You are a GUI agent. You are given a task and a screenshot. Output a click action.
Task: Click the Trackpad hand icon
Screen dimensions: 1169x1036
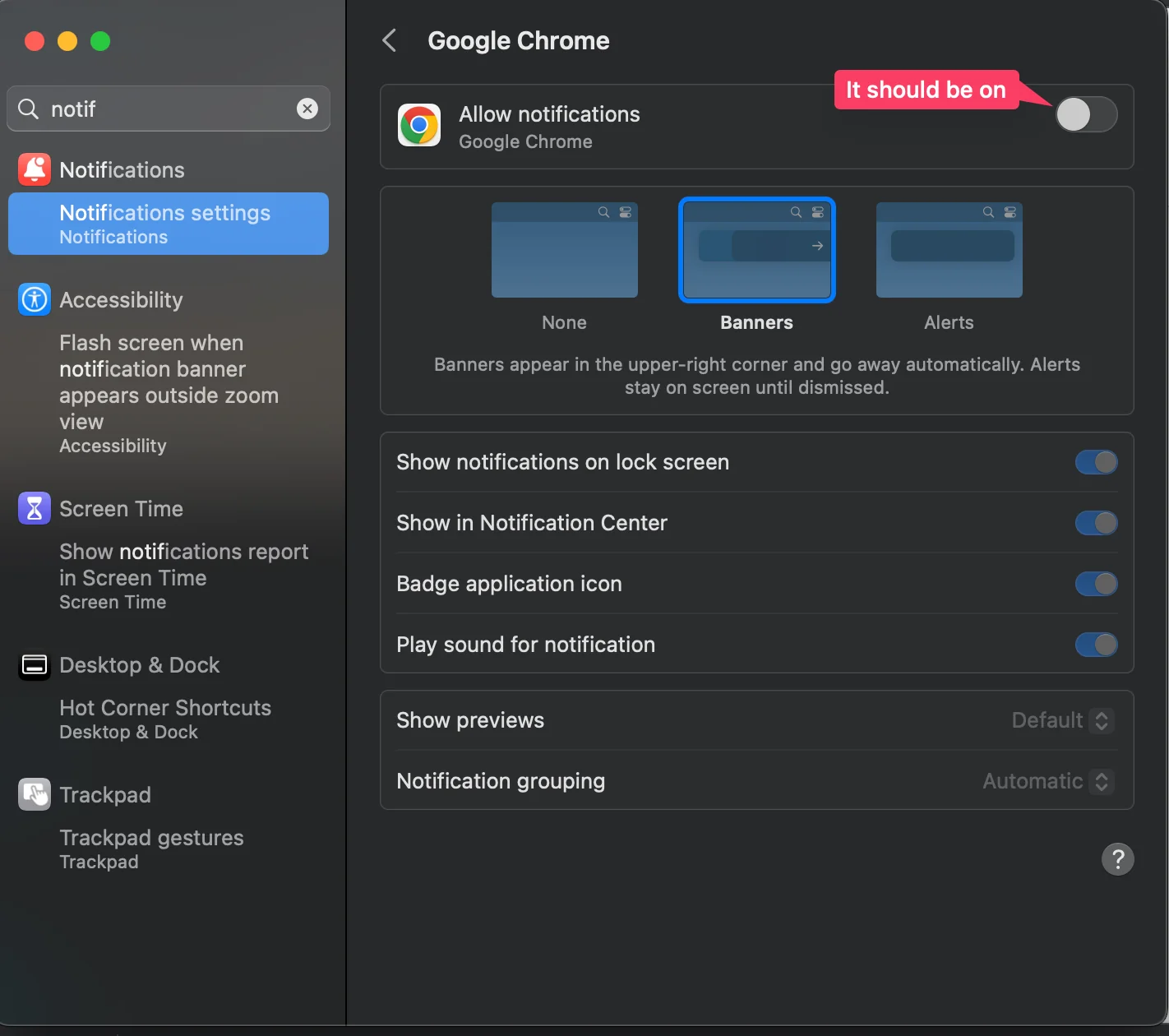click(x=35, y=794)
